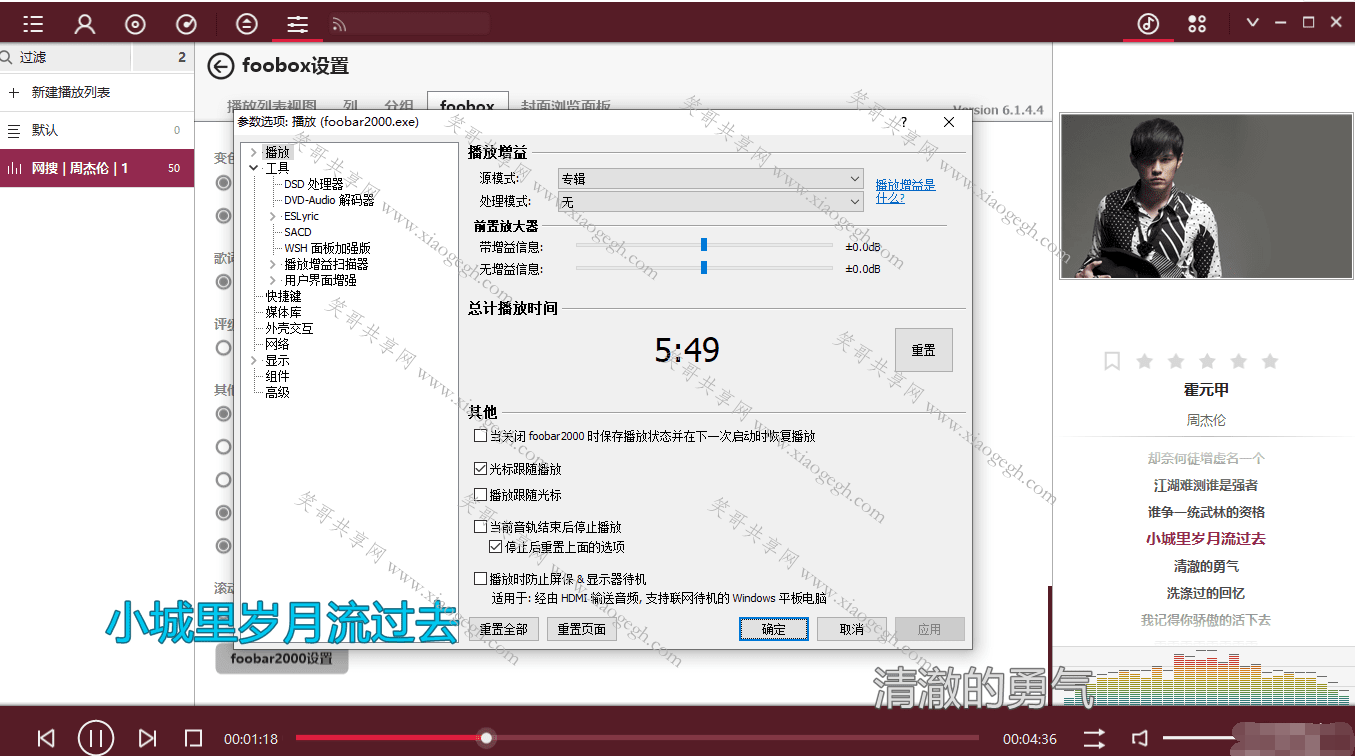This screenshot has width=1356, height=756.
Task: Click the user profile icon in top bar
Action: tap(85, 24)
